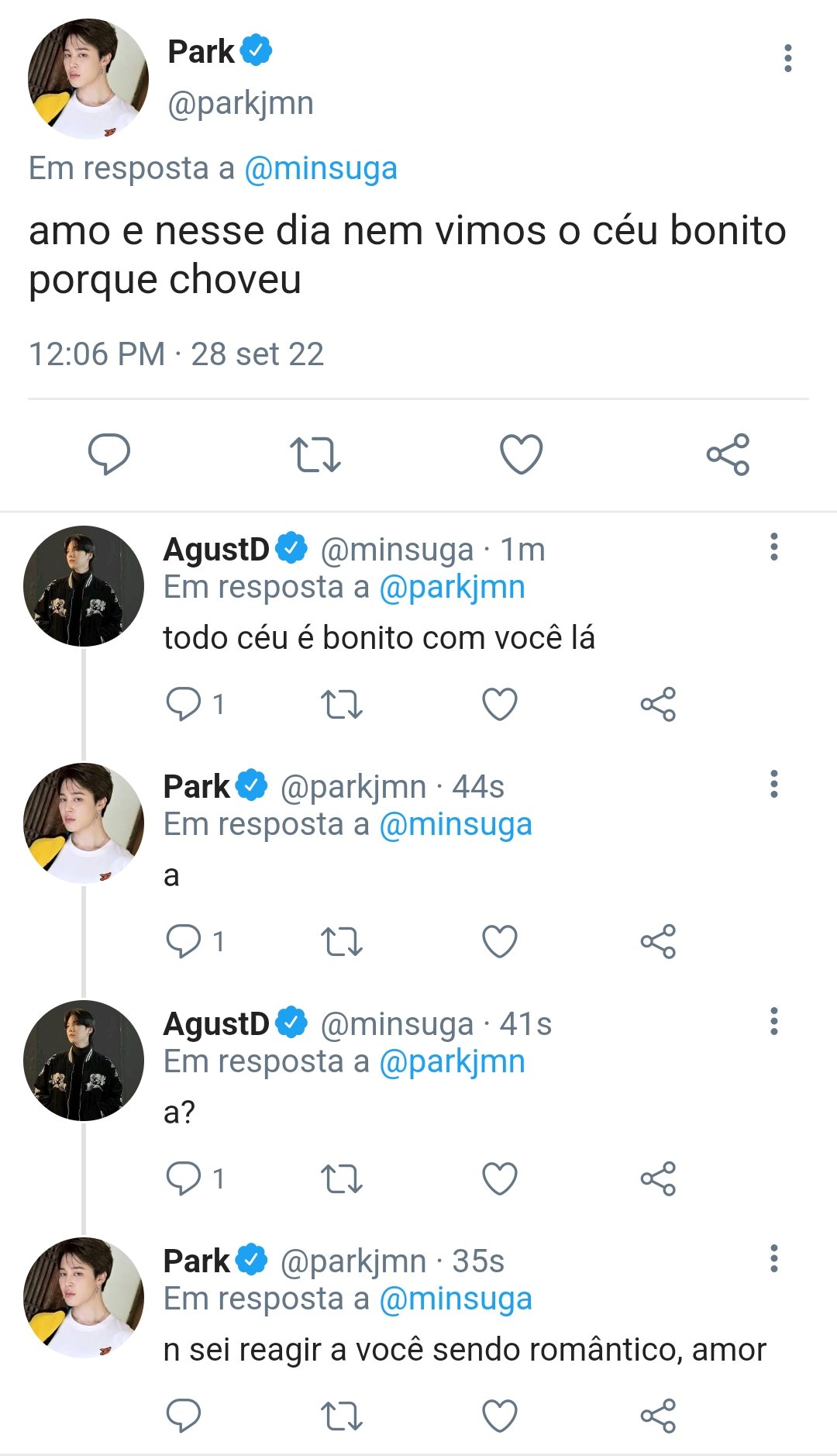The width and height of the screenshot is (837, 1456).
Task: Open AgustD profile picture on 'a?' reply
Action: tap(84, 1061)
